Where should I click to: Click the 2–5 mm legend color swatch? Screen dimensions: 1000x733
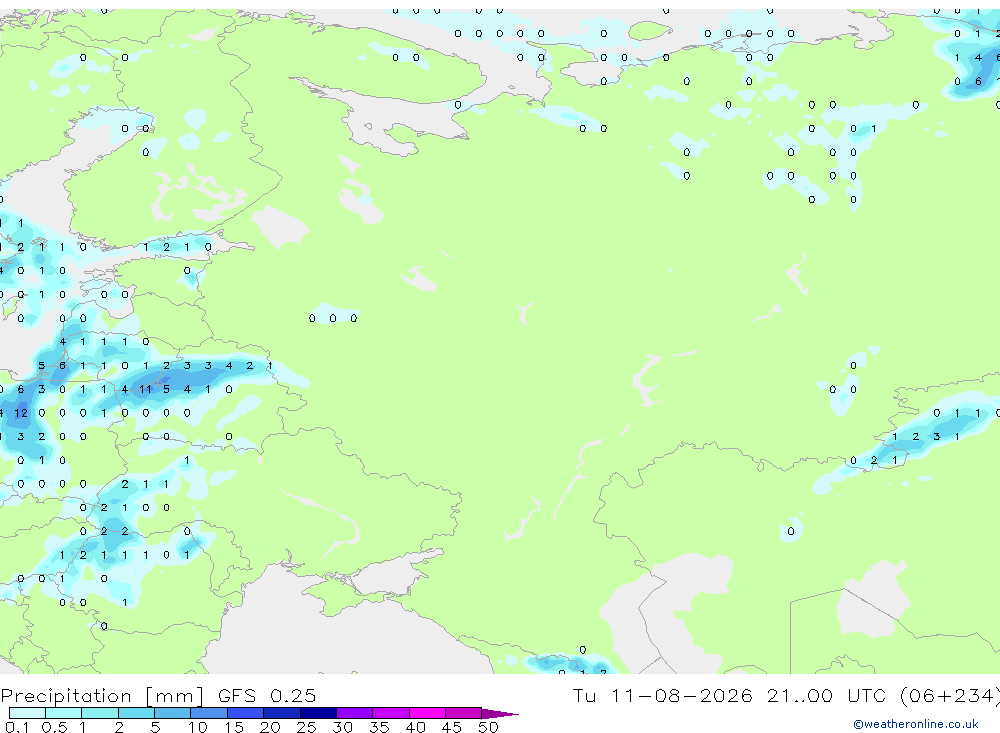(x=136, y=713)
